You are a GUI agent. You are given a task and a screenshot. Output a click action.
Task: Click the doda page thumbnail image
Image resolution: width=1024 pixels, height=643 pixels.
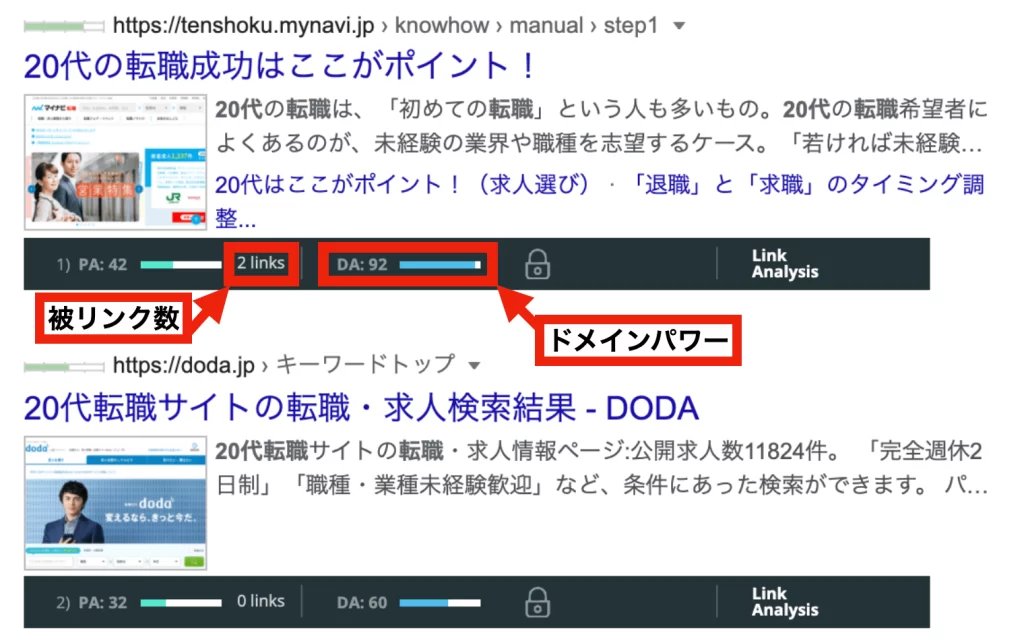tap(115, 503)
